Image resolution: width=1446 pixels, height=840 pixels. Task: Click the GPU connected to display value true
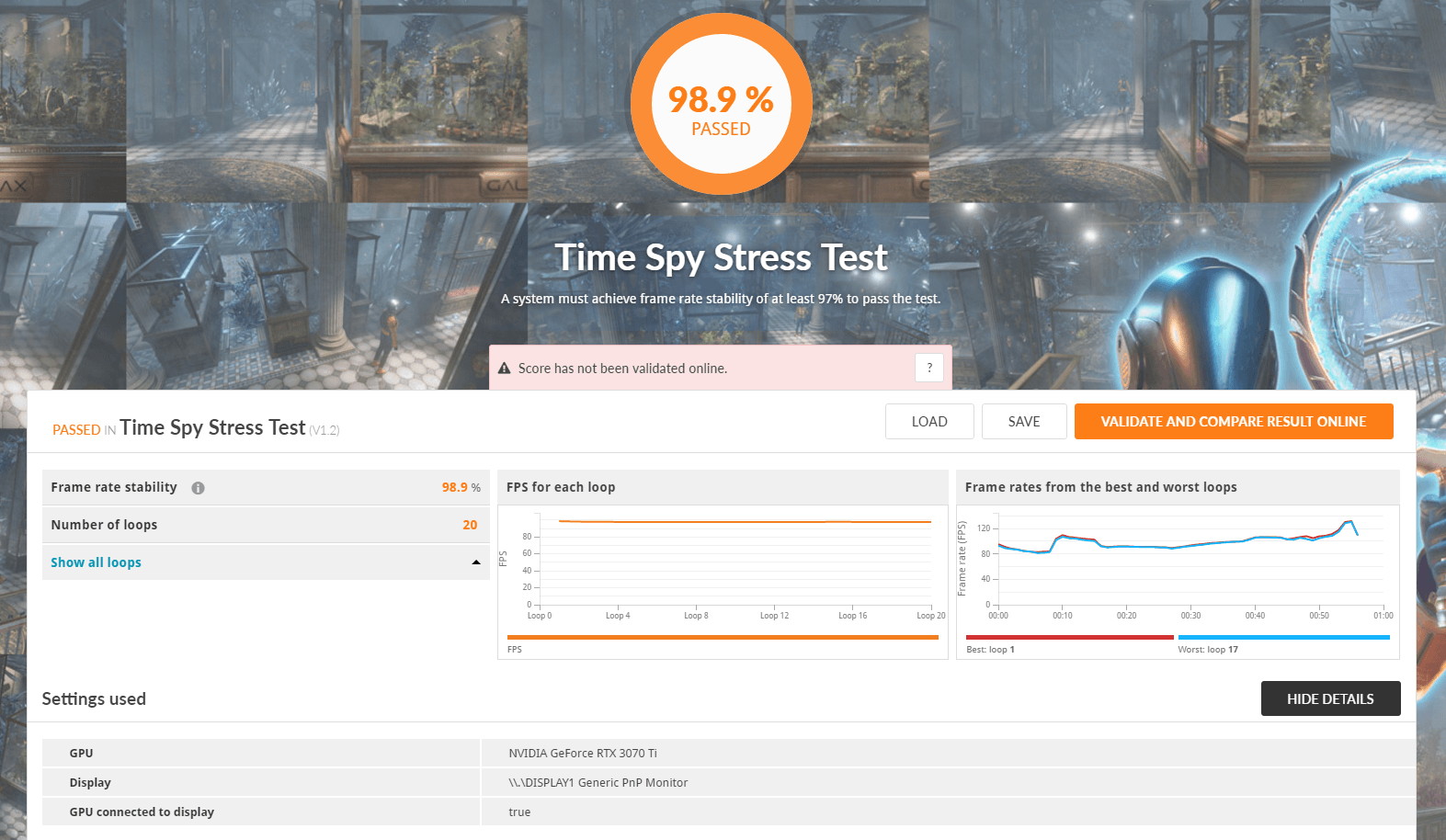click(x=519, y=812)
